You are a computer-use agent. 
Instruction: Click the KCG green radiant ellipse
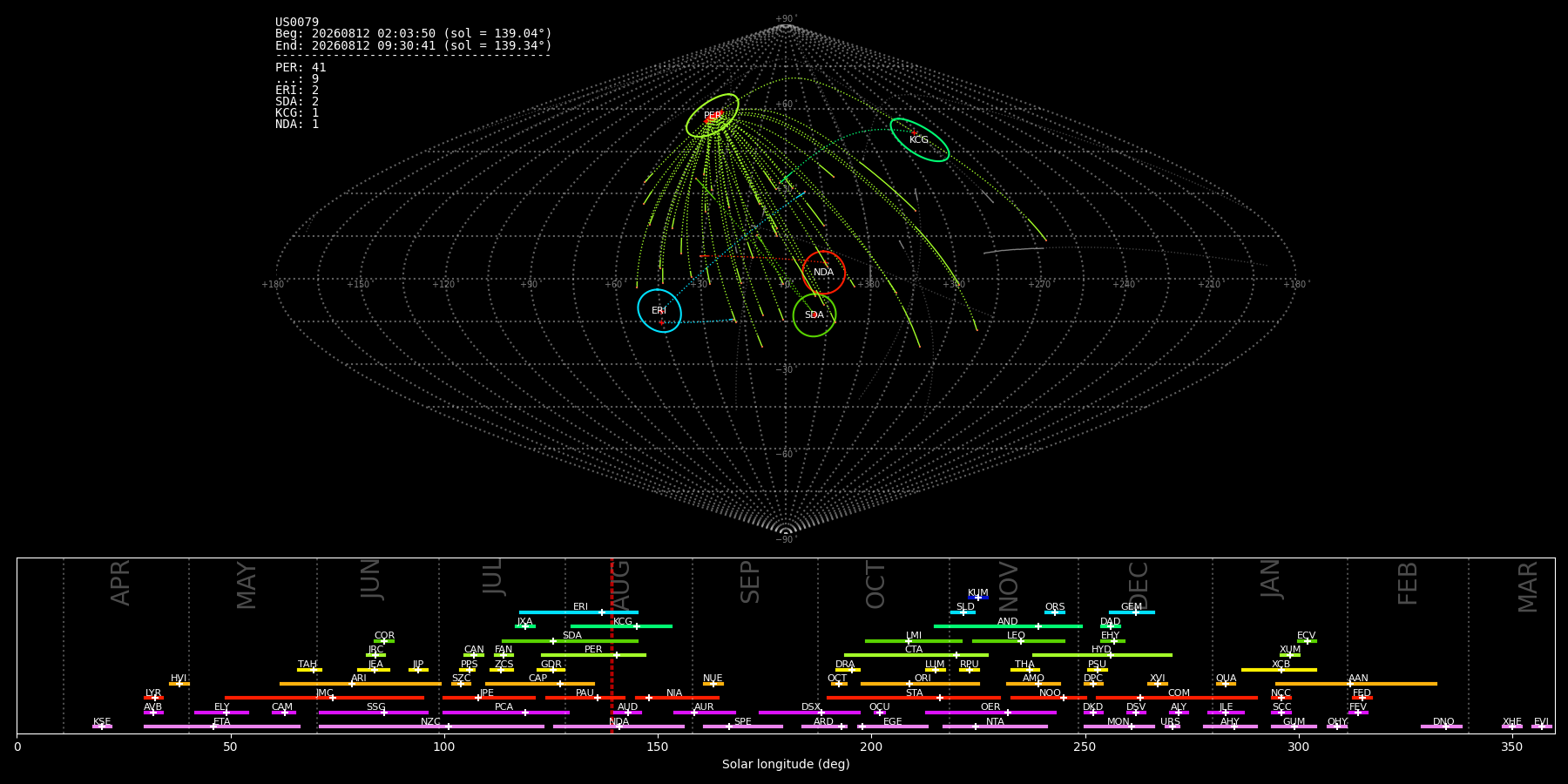pyautogui.click(x=919, y=139)
